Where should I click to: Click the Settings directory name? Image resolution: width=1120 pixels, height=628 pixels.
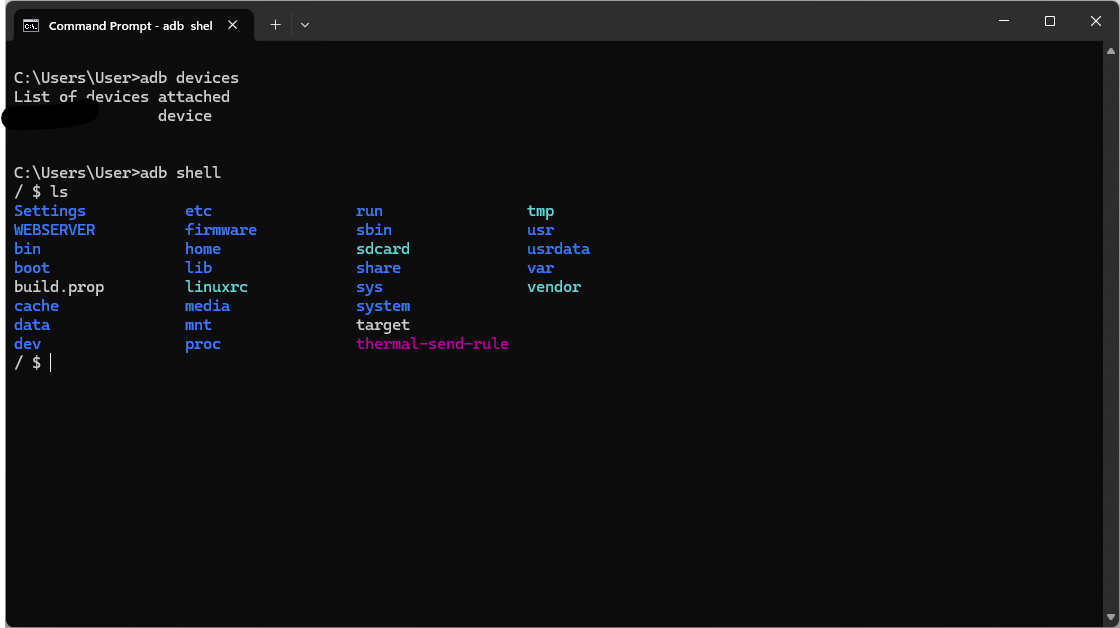pyautogui.click(x=50, y=211)
